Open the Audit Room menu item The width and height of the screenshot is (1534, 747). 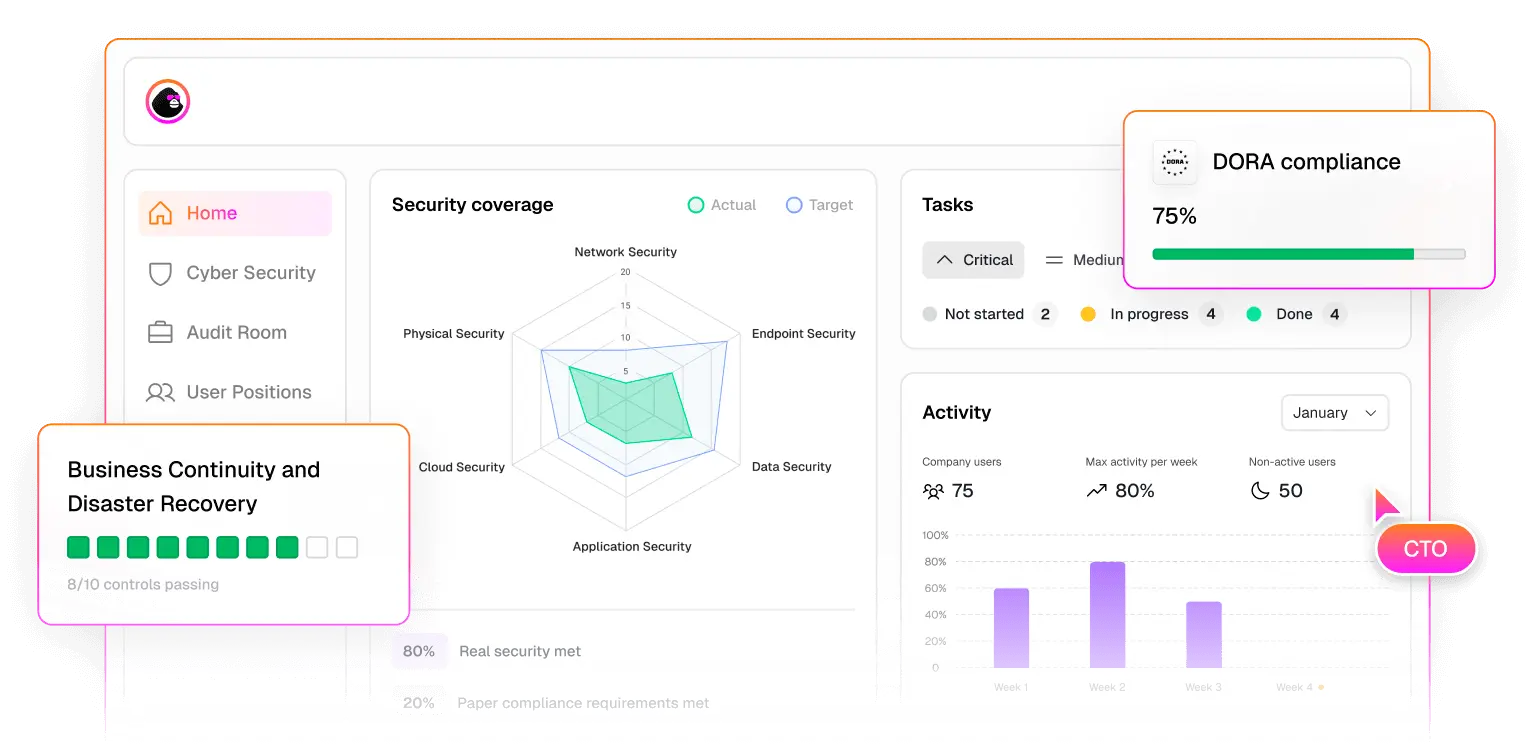click(x=236, y=333)
